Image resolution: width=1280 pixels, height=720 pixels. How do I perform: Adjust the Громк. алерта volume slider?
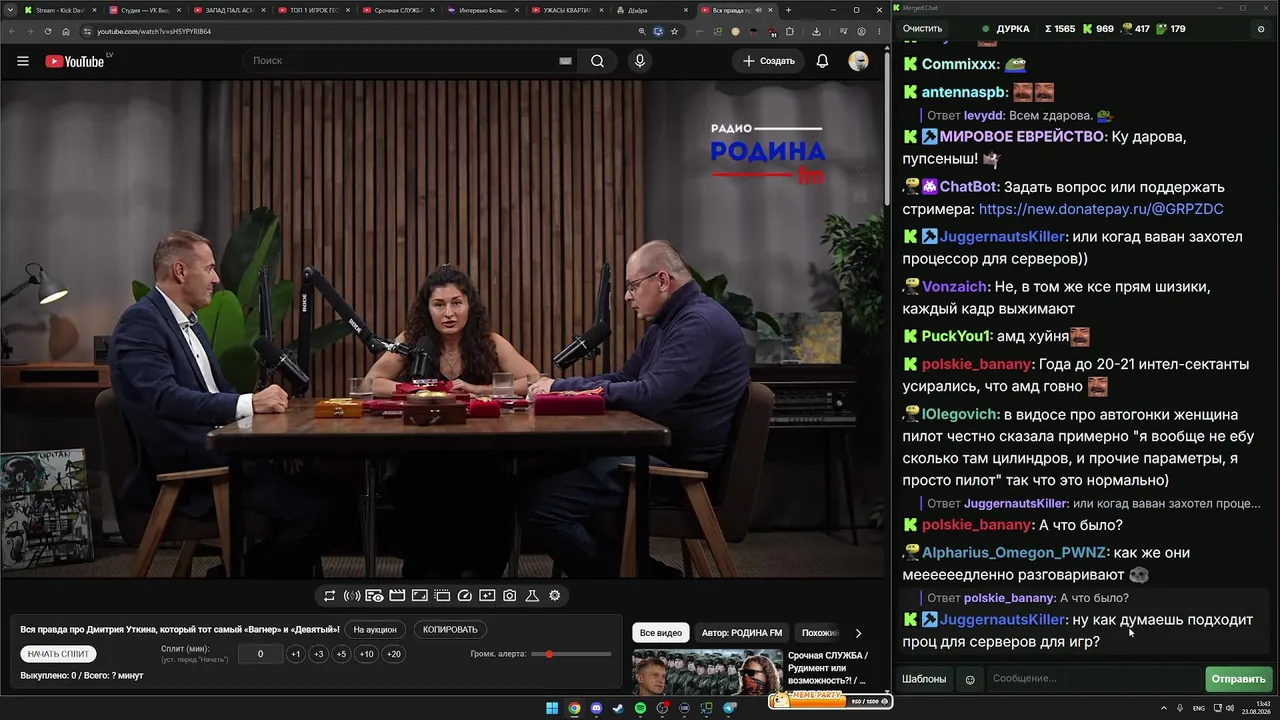(x=571, y=654)
